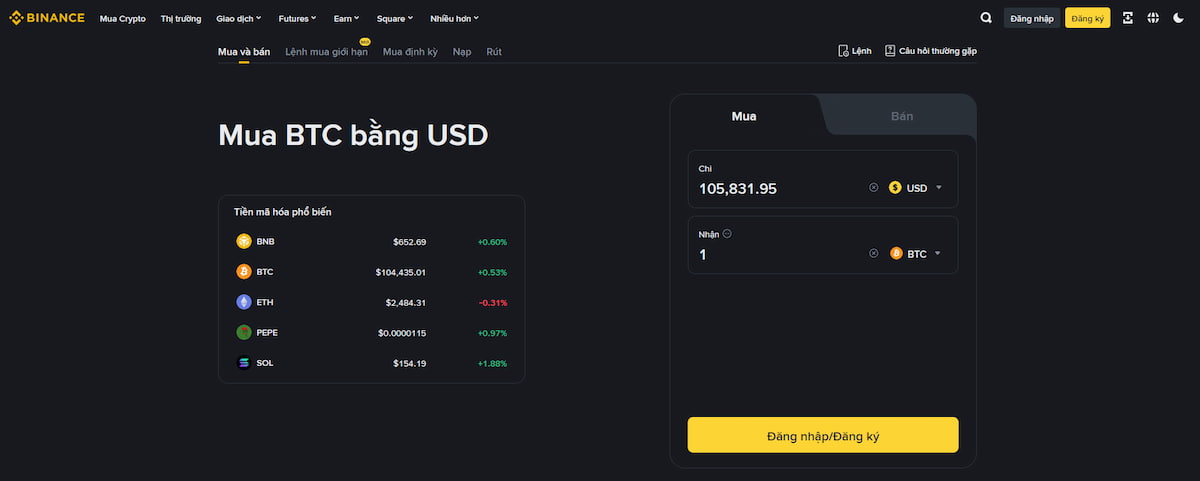1200x481 pixels.
Task: Click the Nhận amount field showing 1
Action: coord(703,254)
